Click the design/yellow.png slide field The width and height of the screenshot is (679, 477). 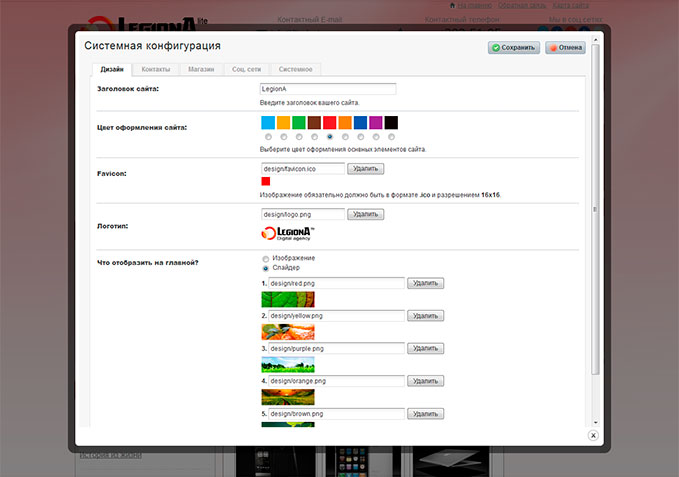click(x=336, y=316)
